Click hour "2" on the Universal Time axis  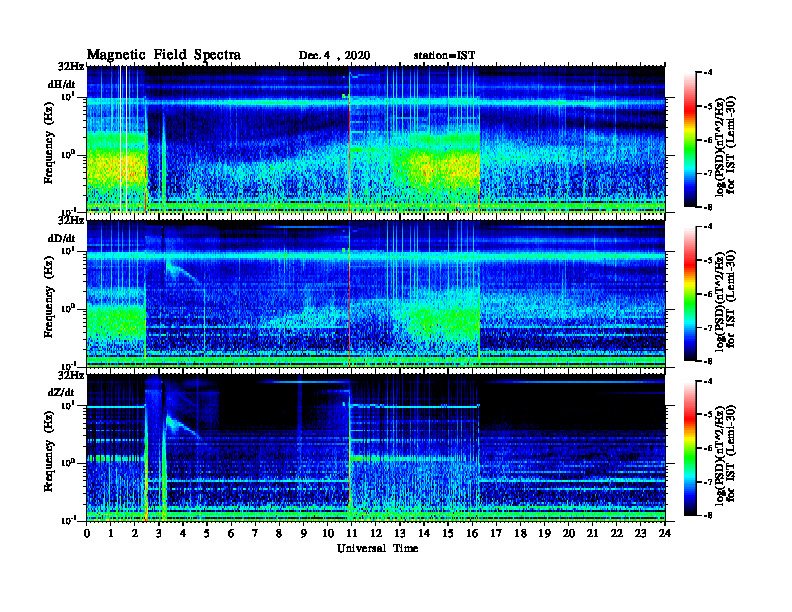click(x=135, y=534)
